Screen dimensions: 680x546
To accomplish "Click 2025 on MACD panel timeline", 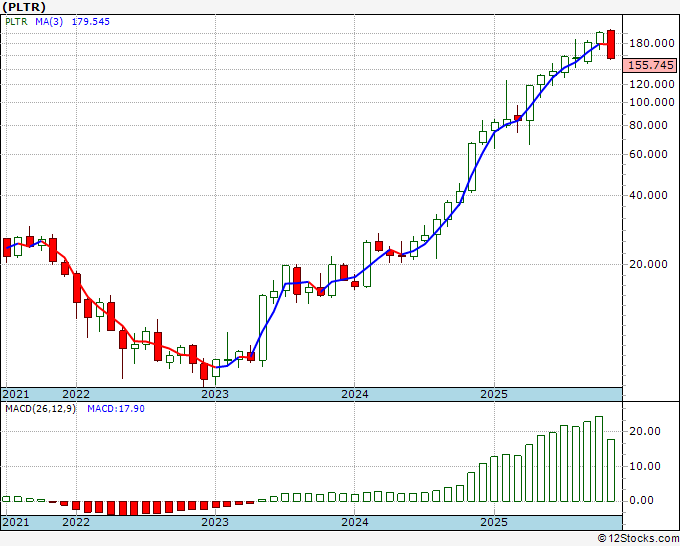I will [x=494, y=522].
